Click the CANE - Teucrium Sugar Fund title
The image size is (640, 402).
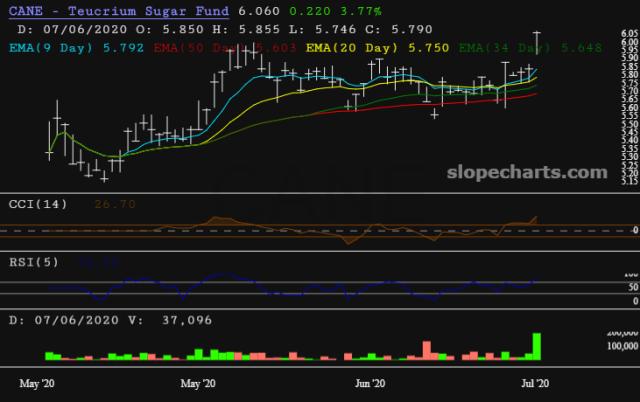tap(115, 12)
